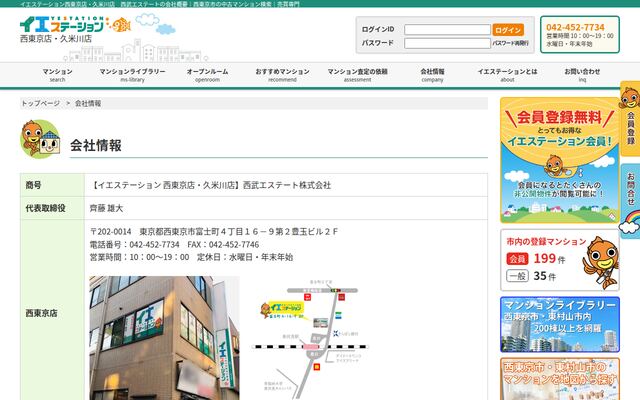The image size is (640, 400).
Task: Click the 市内の登録マンション count box
Action: pyautogui.click(x=560, y=260)
